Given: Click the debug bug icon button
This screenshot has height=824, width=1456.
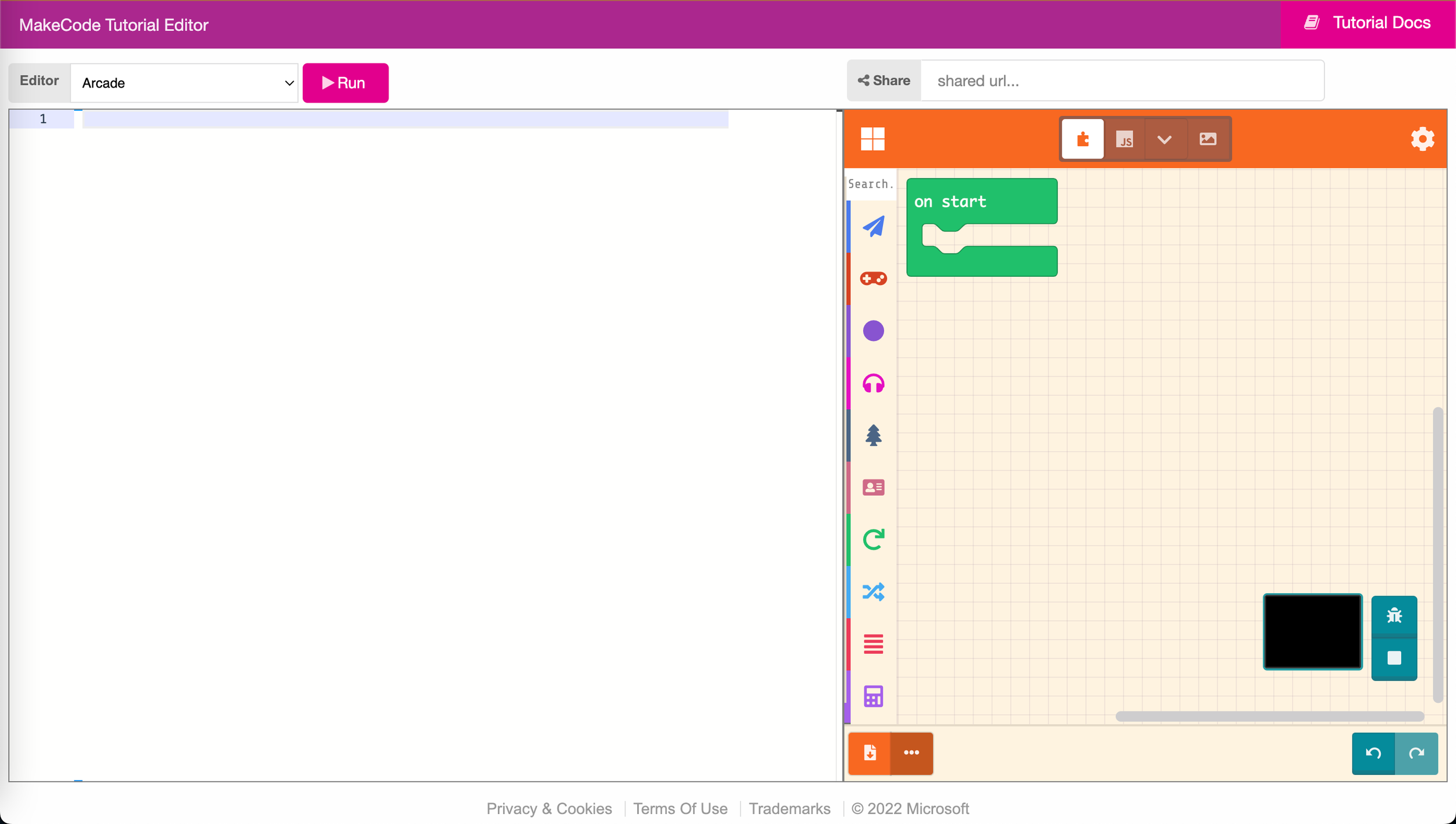Looking at the screenshot, I should pyautogui.click(x=1394, y=615).
